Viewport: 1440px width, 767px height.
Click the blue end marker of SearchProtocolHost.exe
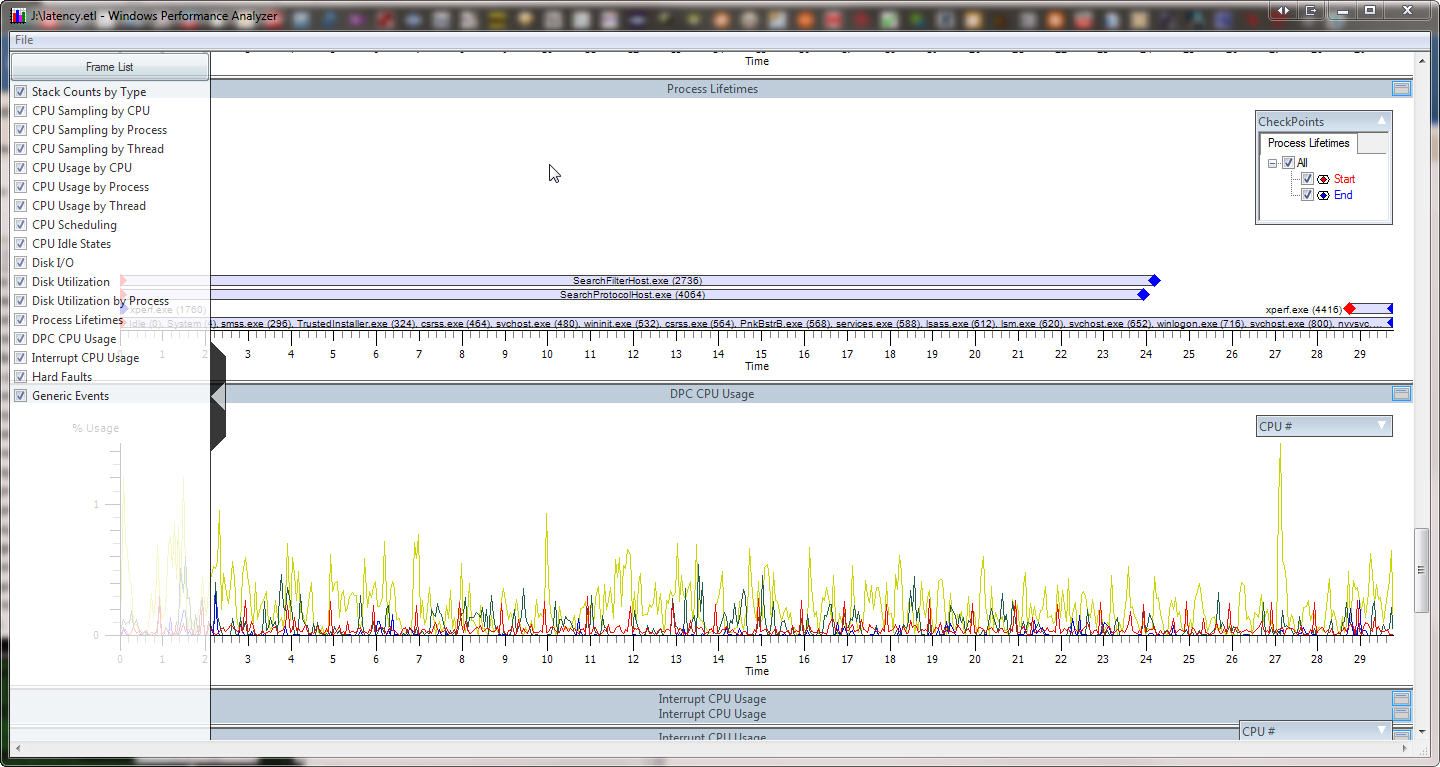click(1143, 295)
